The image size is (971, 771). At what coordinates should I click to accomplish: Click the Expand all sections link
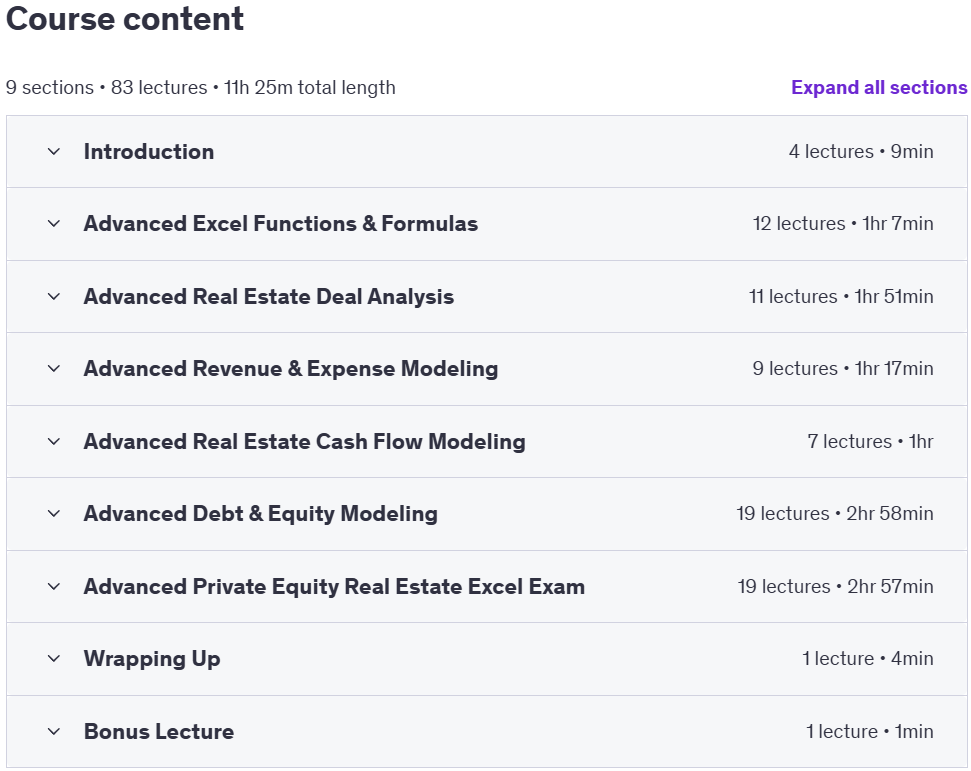pyautogui.click(x=879, y=87)
